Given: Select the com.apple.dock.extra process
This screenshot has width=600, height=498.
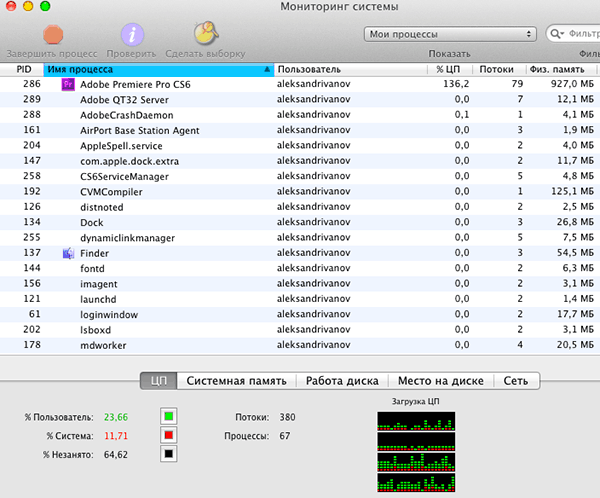Looking at the screenshot, I should click(129, 161).
